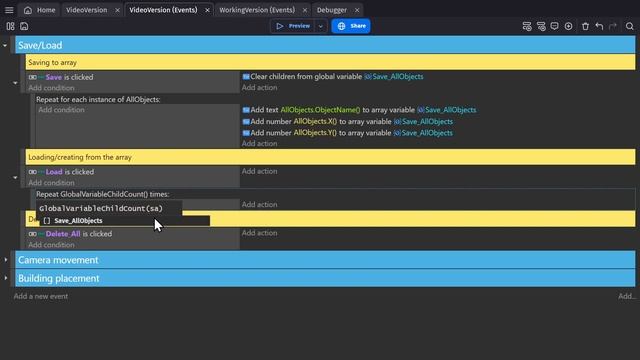Add action below AllObjects.Y() action
The image size is (640, 360).
pyautogui.click(x=259, y=143)
